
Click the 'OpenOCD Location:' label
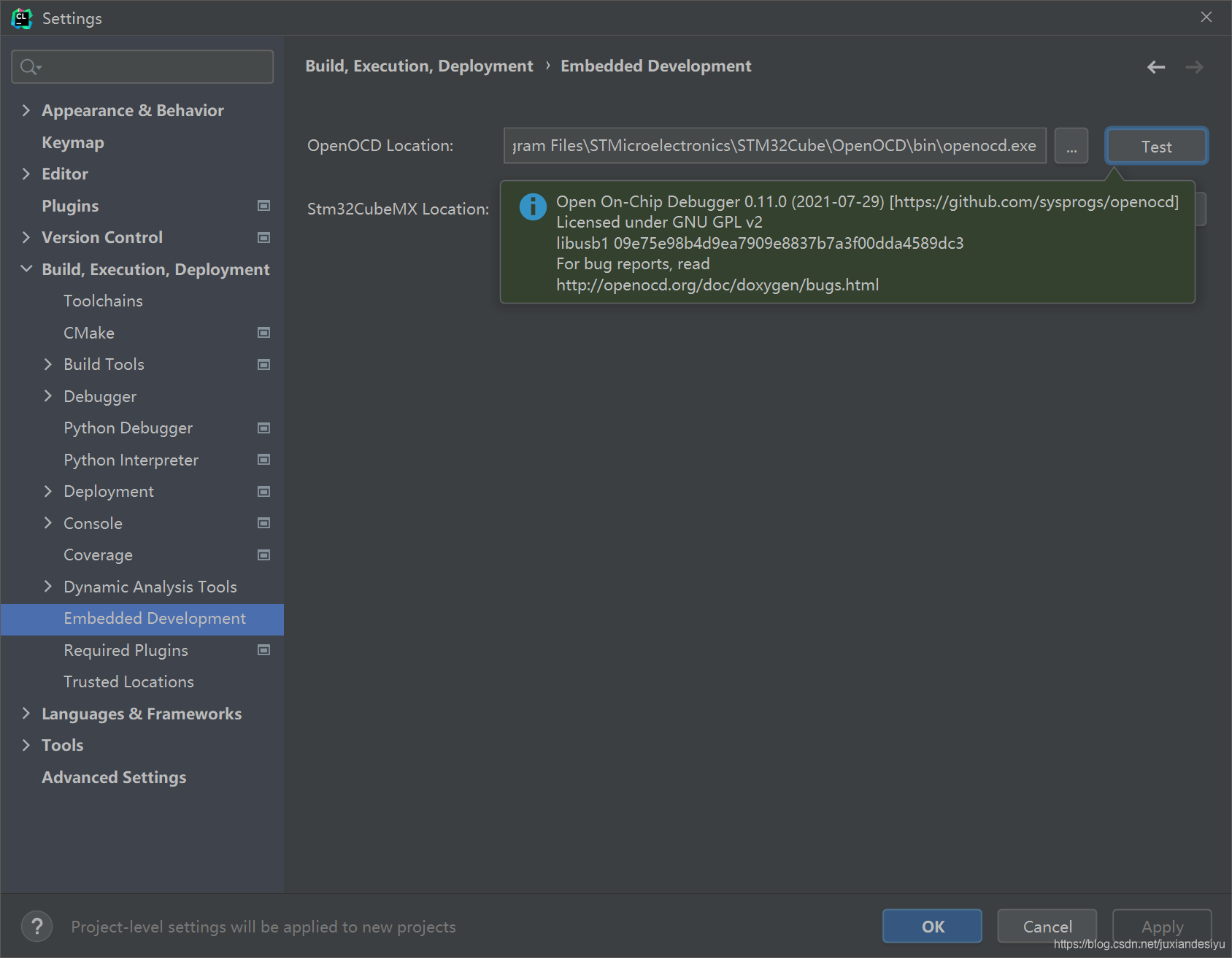coord(380,146)
